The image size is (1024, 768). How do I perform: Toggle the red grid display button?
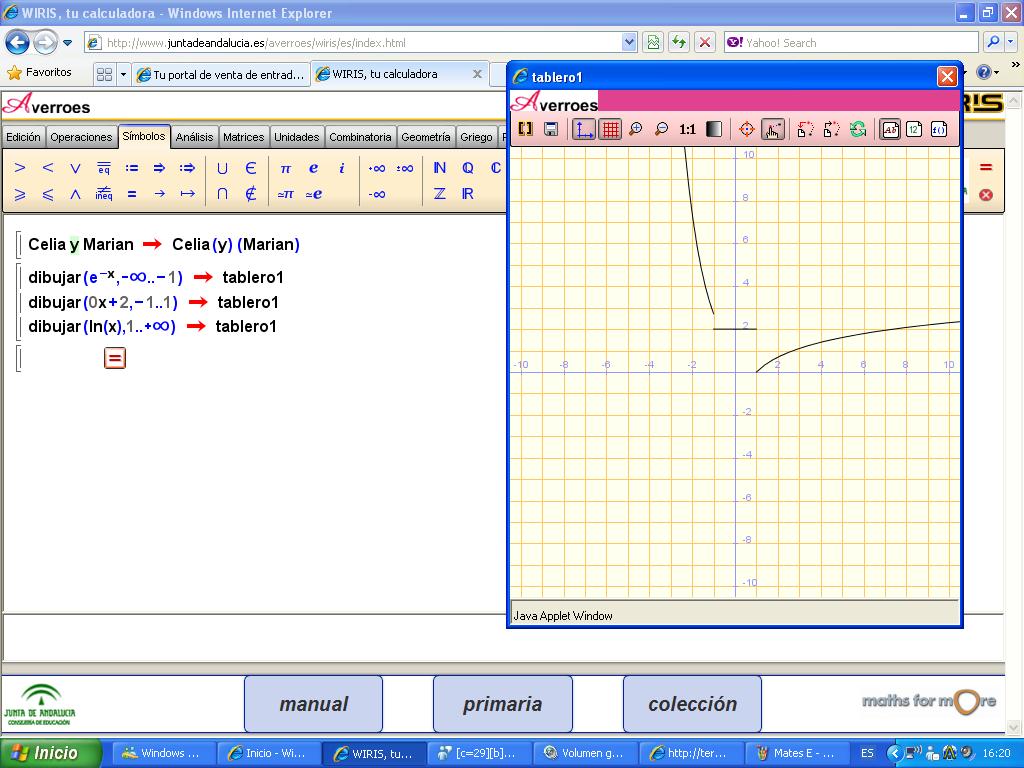coord(610,129)
